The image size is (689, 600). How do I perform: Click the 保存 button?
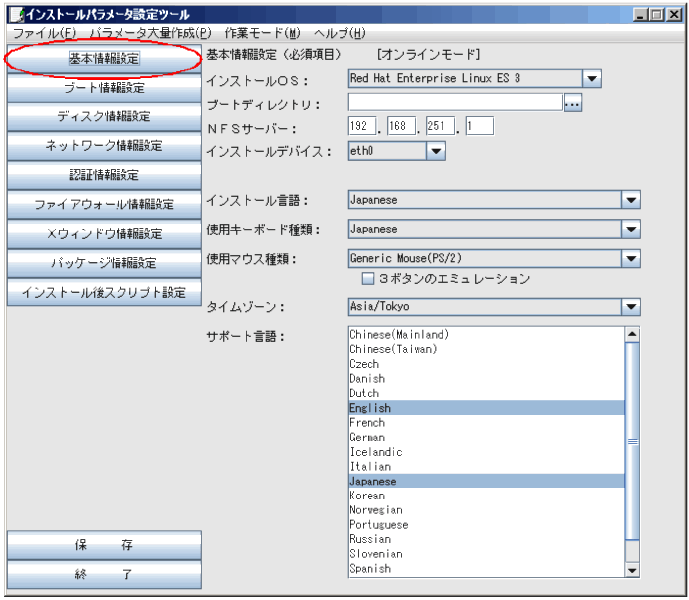[x=104, y=546]
